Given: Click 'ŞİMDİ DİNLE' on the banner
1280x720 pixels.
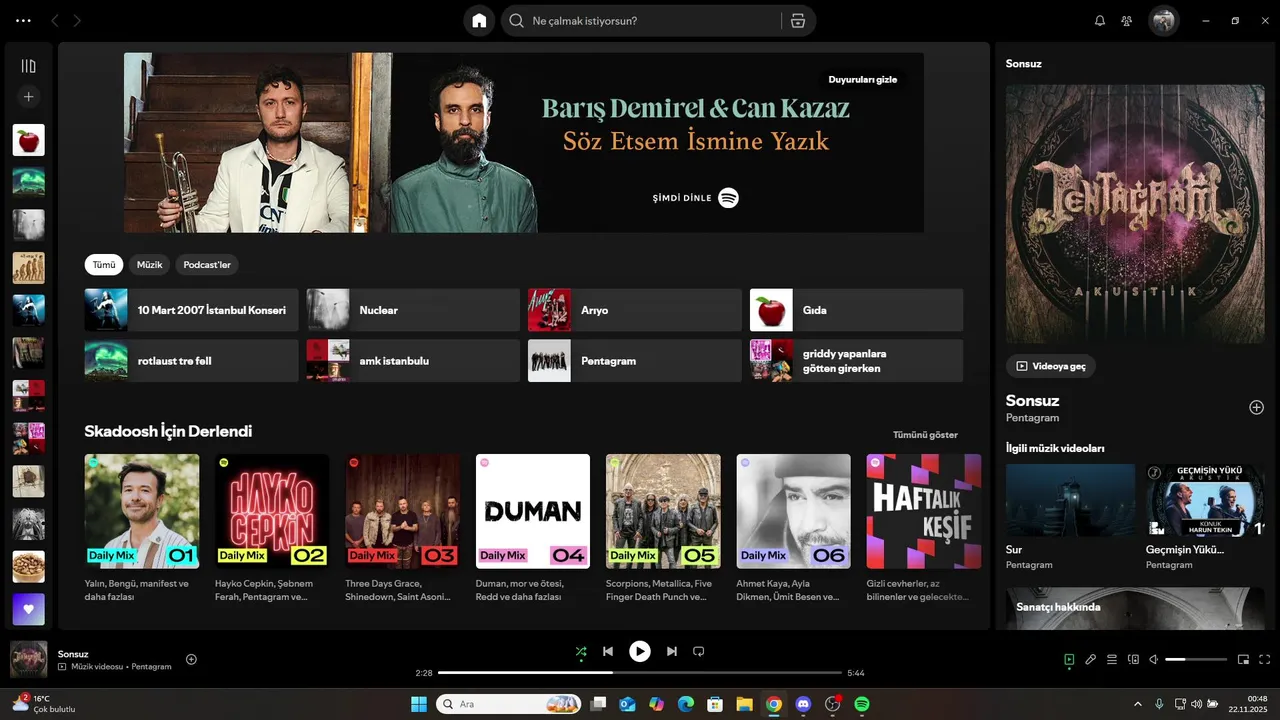Looking at the screenshot, I should [695, 198].
